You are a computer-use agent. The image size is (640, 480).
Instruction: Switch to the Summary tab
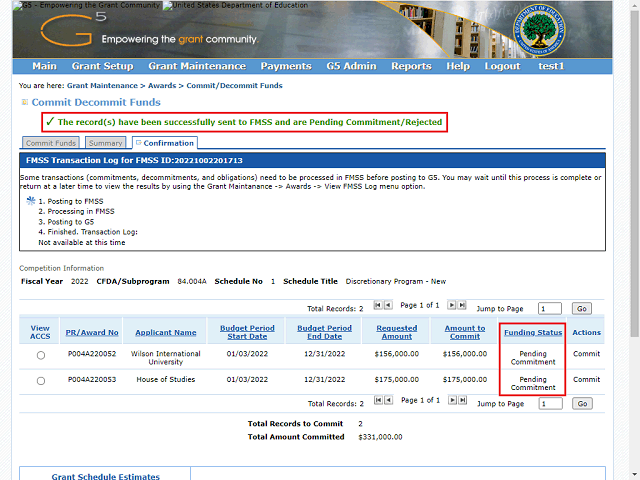pyautogui.click(x=105, y=143)
